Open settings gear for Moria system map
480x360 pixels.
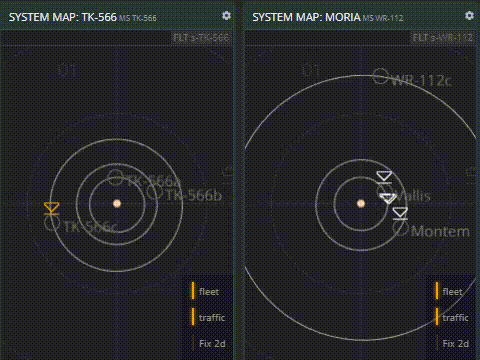click(x=469, y=16)
